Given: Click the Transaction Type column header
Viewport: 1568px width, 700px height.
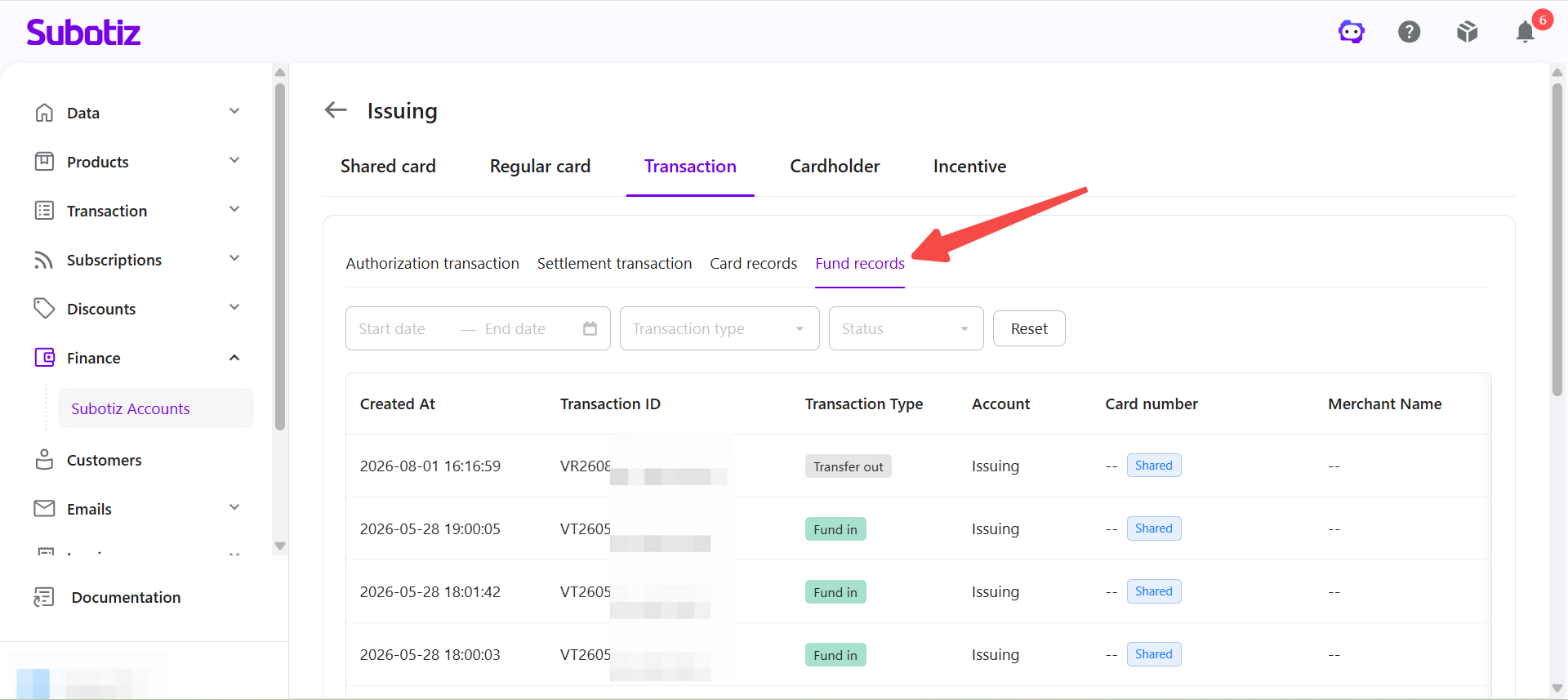Looking at the screenshot, I should coord(864,404).
